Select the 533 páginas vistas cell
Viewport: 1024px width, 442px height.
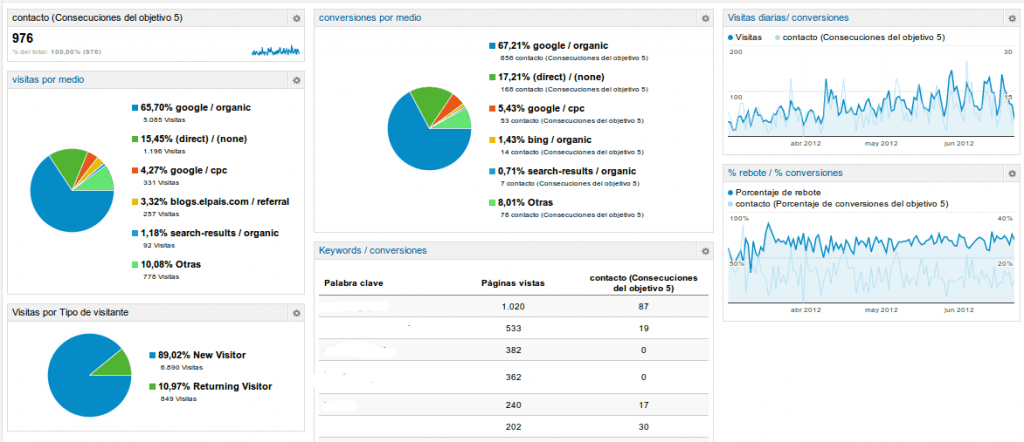click(x=513, y=328)
